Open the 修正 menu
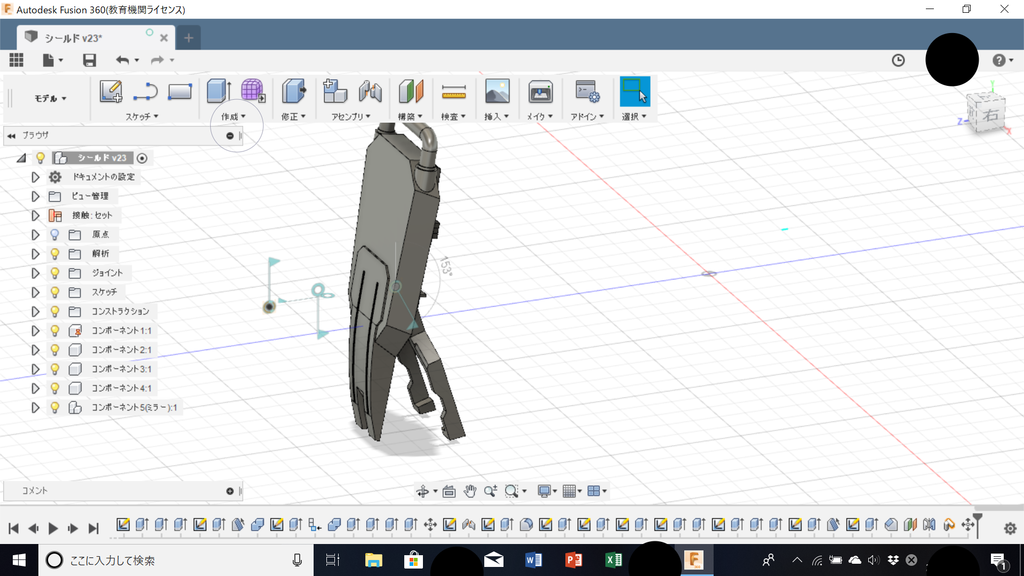Screen dimensions: 1024x576 [293, 116]
